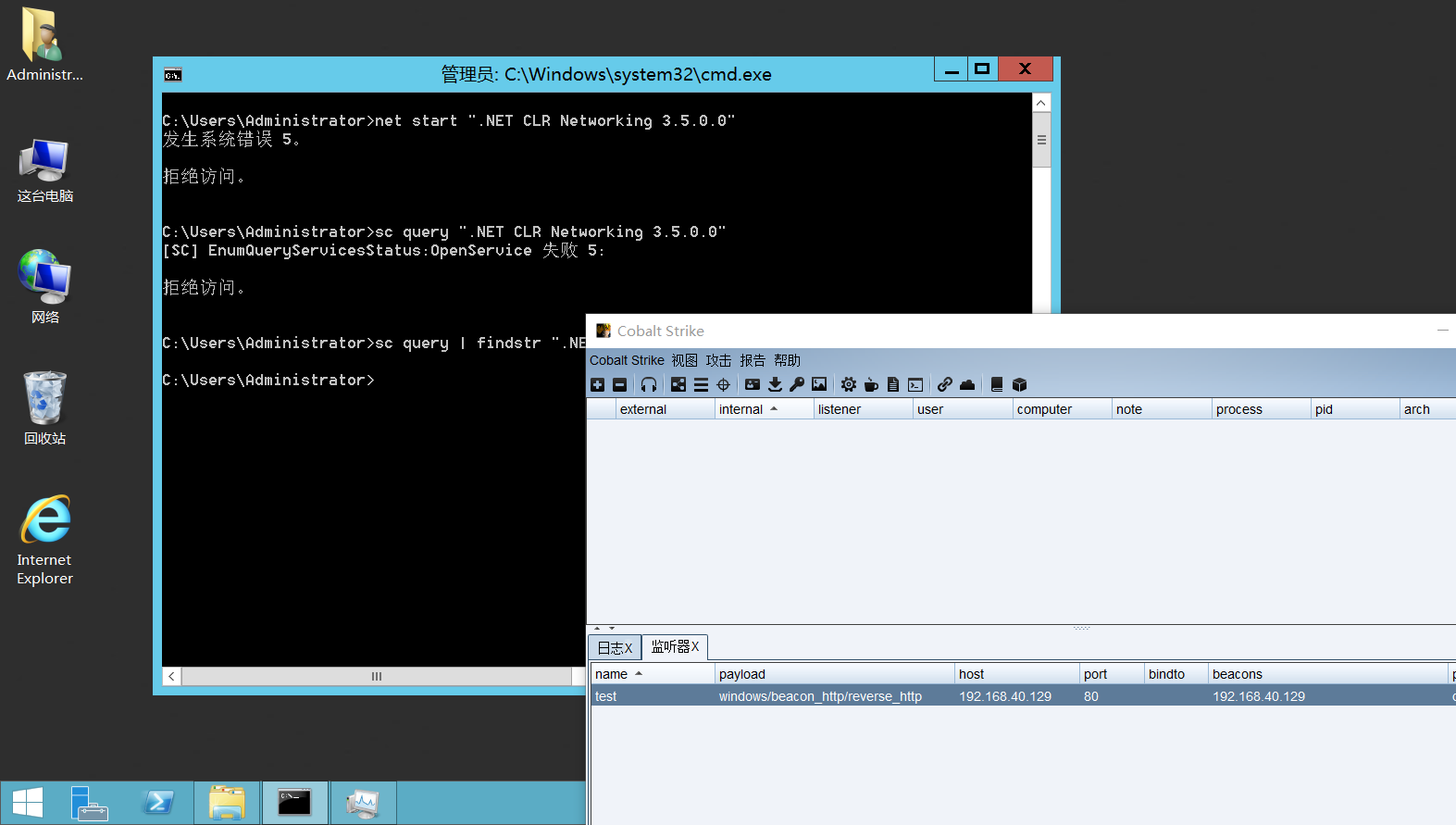Expand panel using split pane down arrow
The image size is (1456, 825).
pos(612,629)
